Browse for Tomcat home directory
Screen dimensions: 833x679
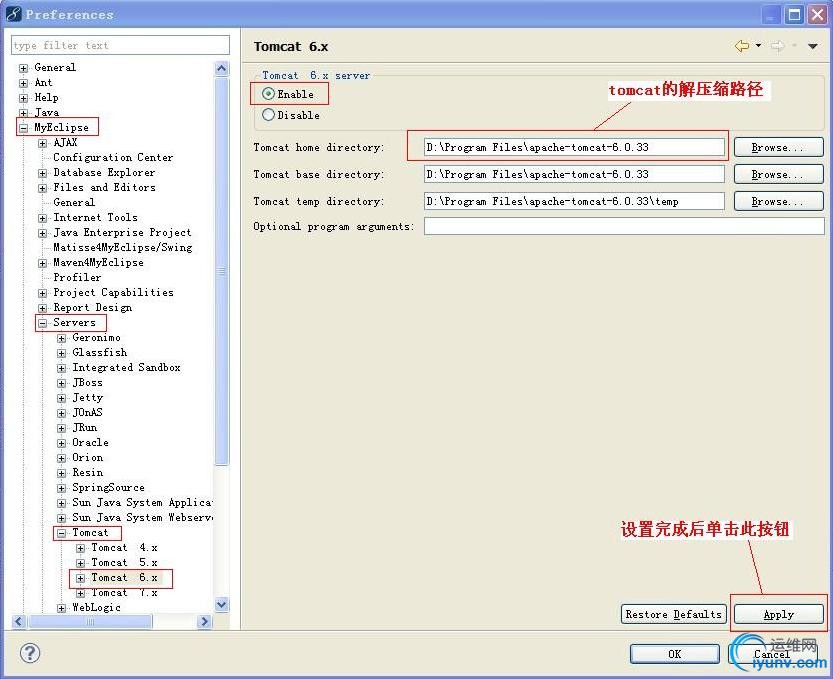coord(778,147)
